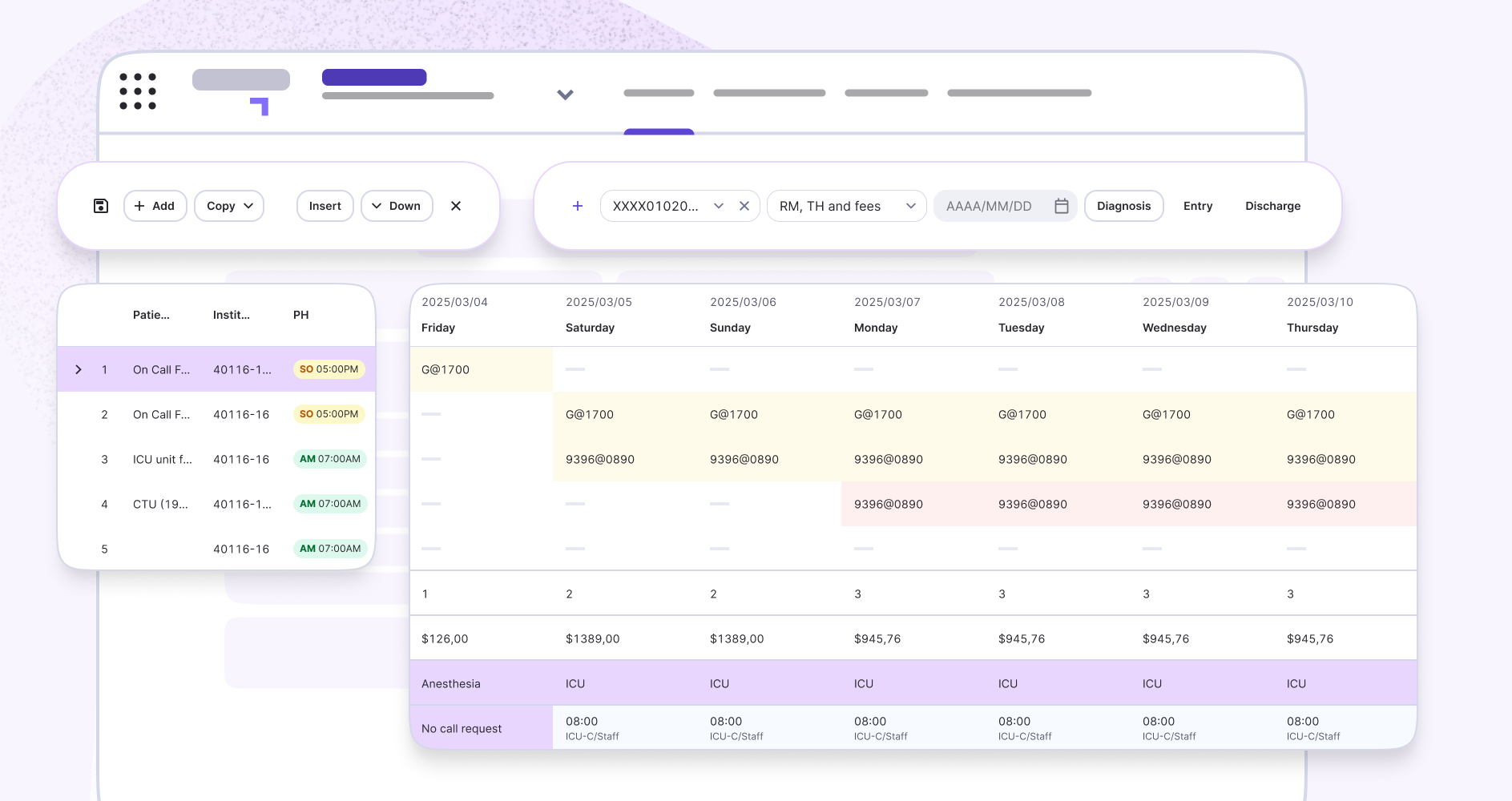Open the XXXX01020 combo box
The width and height of the screenshot is (1512, 801).
(x=679, y=206)
